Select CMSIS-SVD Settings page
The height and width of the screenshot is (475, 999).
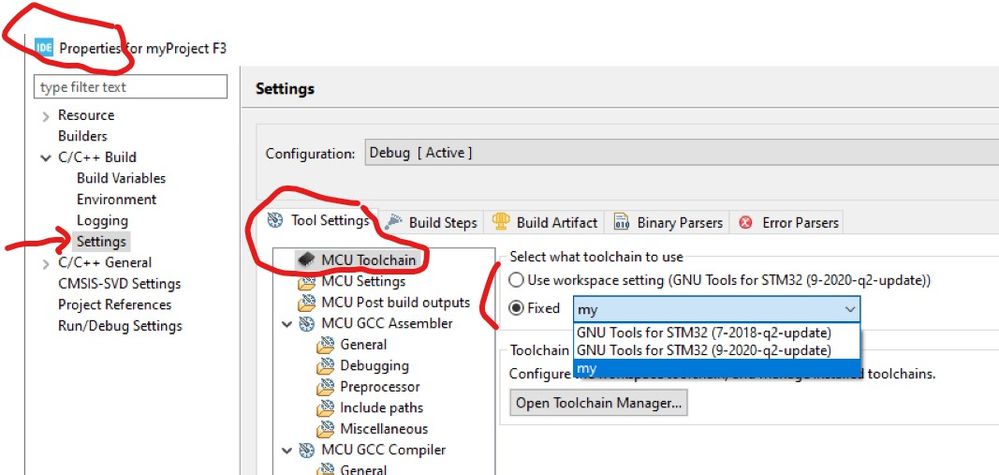click(x=120, y=283)
